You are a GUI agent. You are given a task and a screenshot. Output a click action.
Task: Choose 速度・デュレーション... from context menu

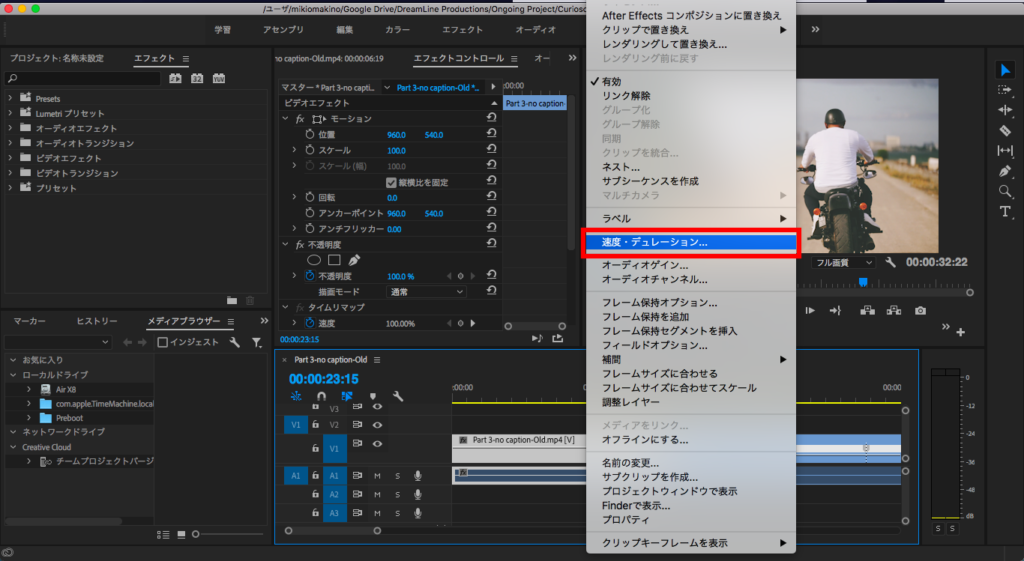tap(691, 242)
